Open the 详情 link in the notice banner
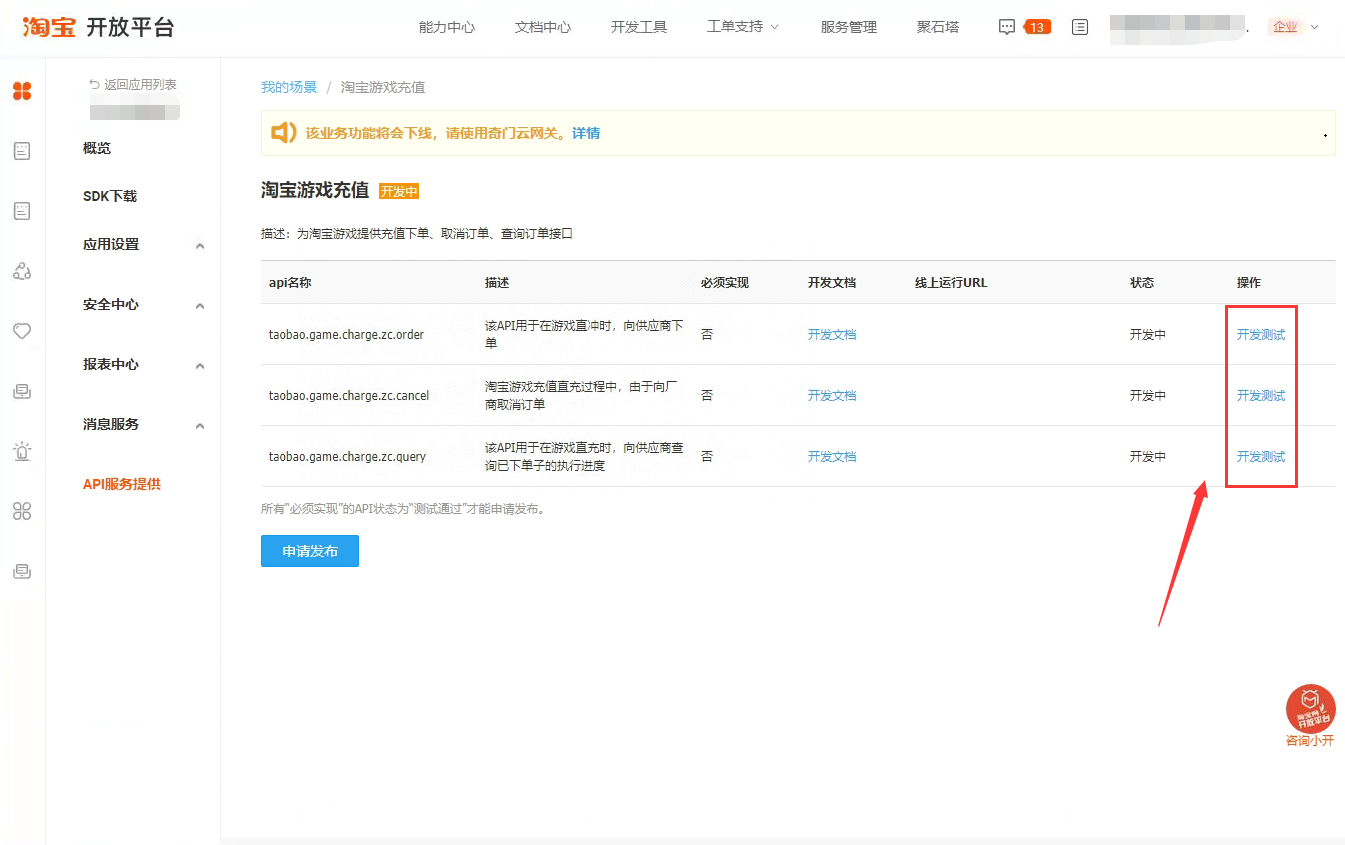Screen dimensions: 1345x845 click(x=586, y=133)
